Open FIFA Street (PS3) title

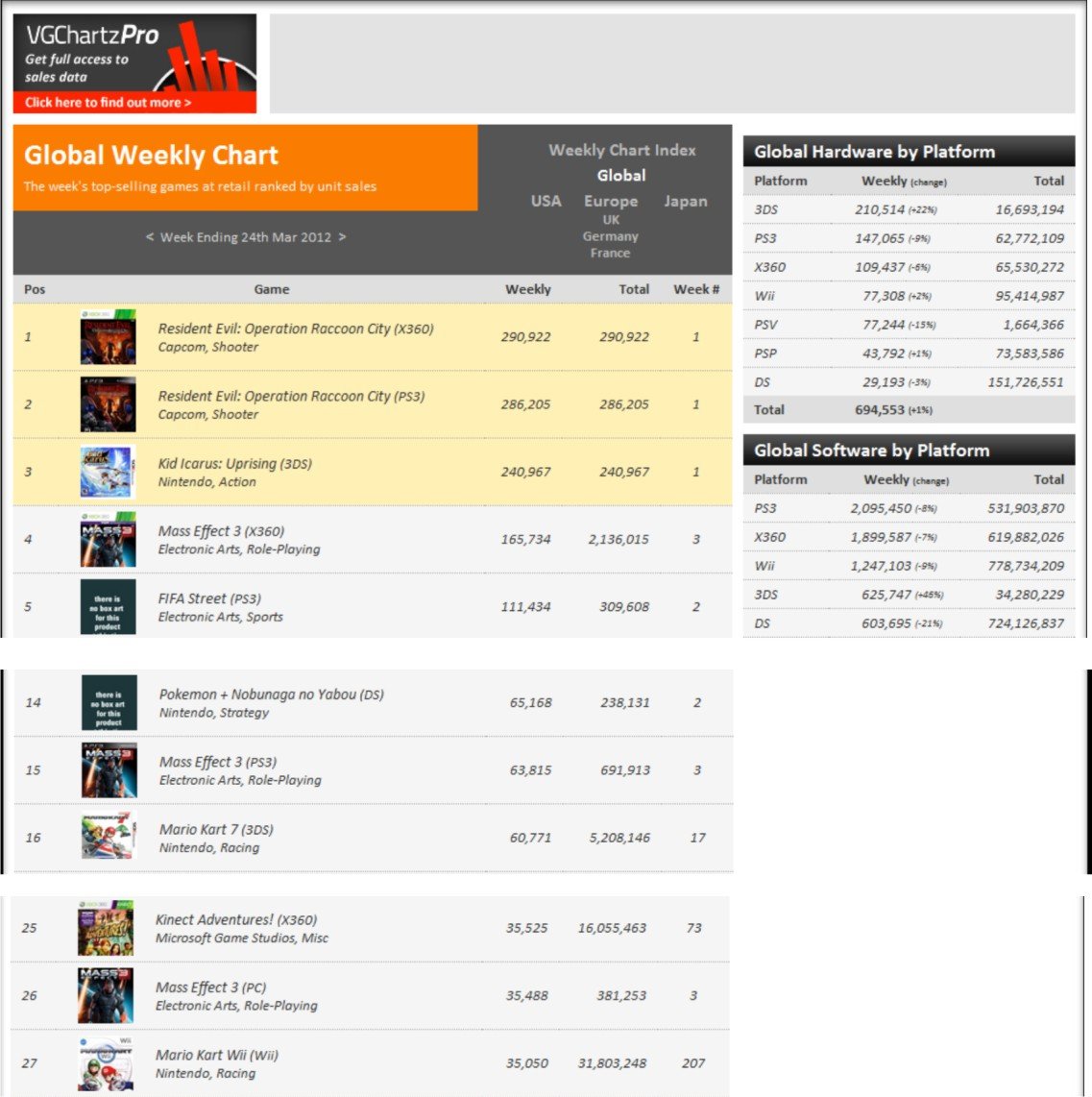click(209, 598)
